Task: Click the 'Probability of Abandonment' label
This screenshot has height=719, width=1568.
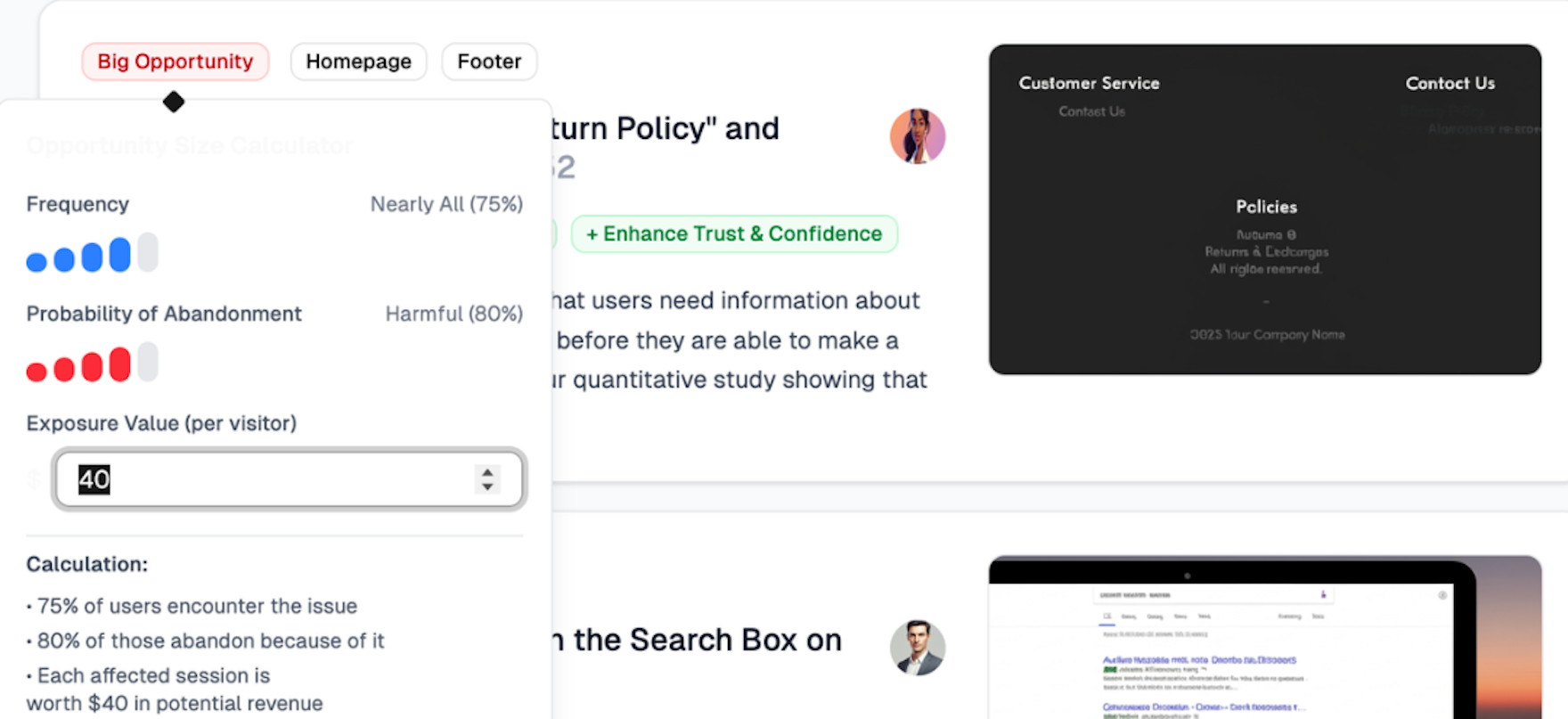Action: 164,314
